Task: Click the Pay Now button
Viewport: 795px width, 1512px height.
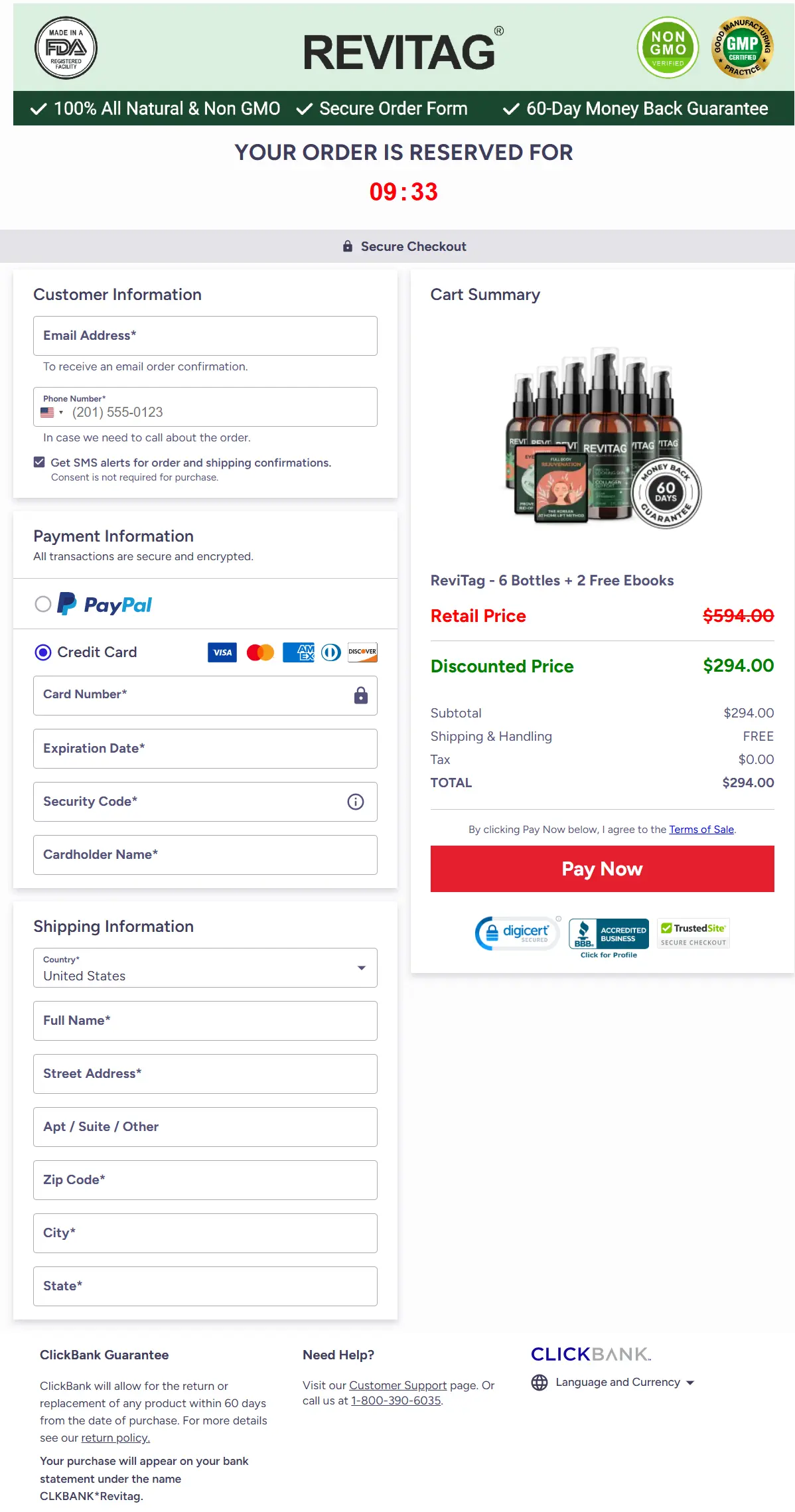Action: (602, 868)
